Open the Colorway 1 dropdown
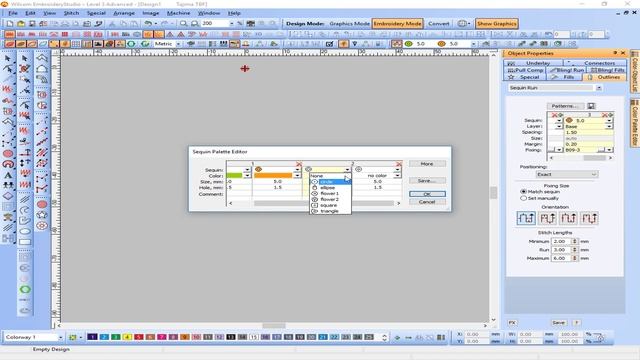 click(60, 338)
